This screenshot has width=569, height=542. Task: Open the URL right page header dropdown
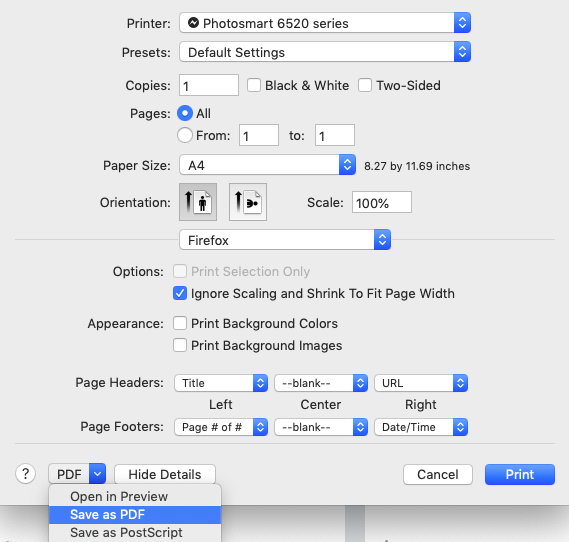pyautogui.click(x=421, y=383)
